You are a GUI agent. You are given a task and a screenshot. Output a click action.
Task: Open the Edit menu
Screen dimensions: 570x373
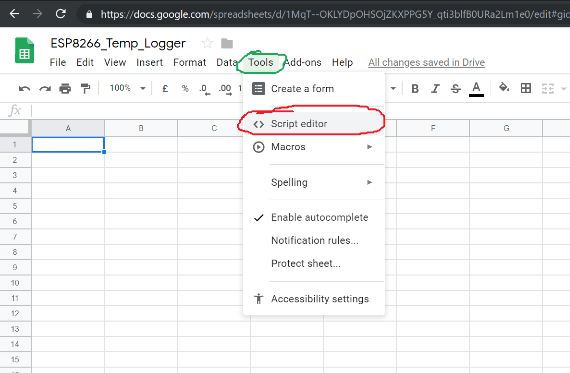85,63
